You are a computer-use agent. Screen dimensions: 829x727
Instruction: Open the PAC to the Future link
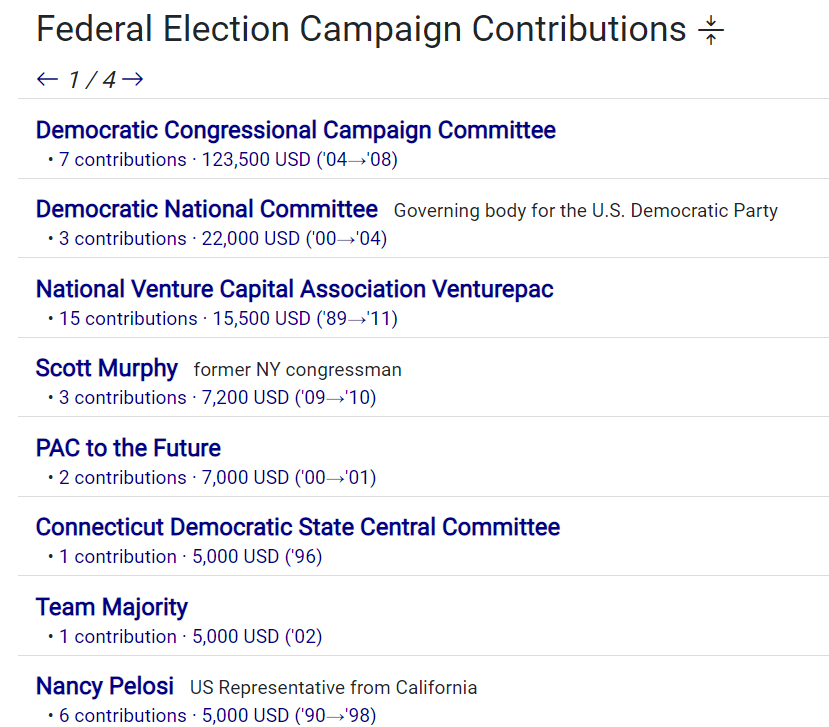[128, 448]
